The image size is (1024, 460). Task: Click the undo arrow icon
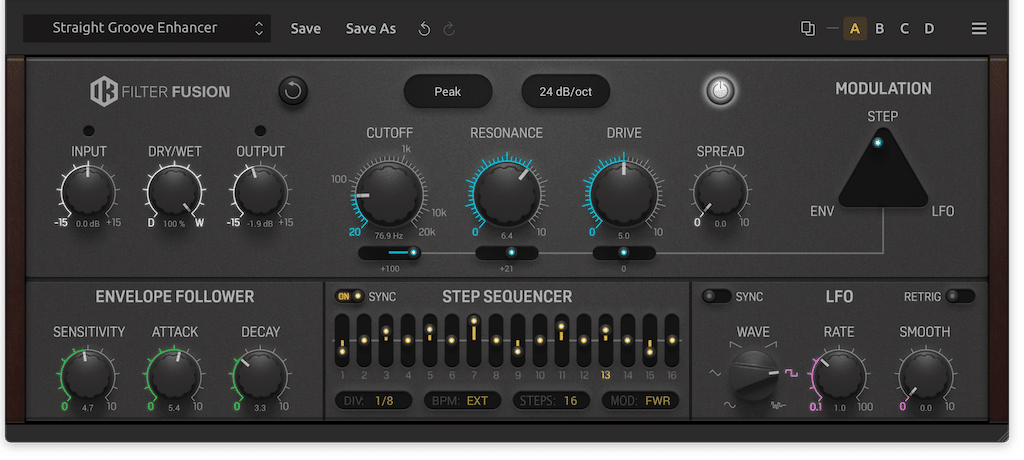click(424, 29)
